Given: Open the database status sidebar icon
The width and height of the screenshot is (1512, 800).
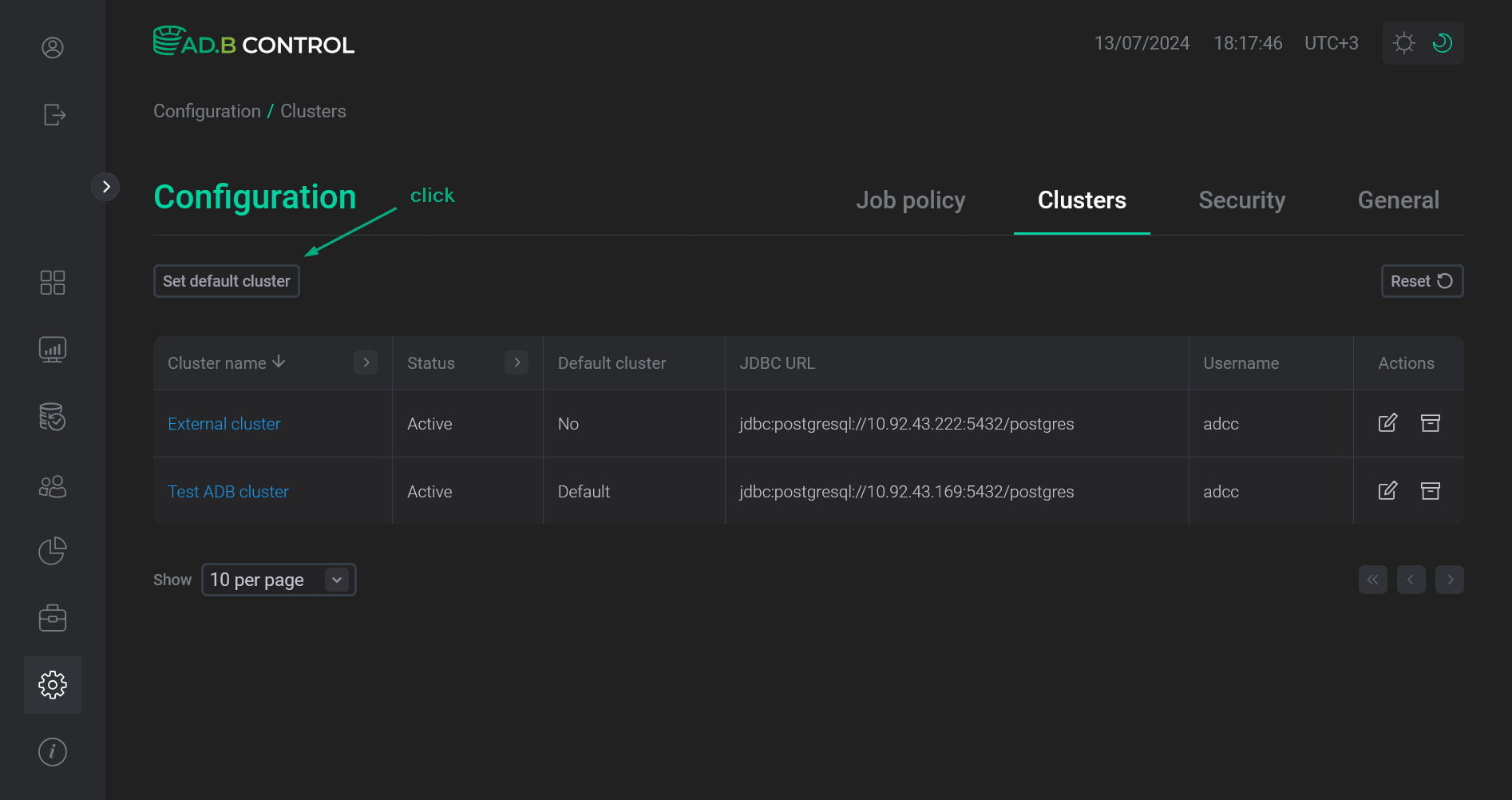Looking at the screenshot, I should click(52, 417).
